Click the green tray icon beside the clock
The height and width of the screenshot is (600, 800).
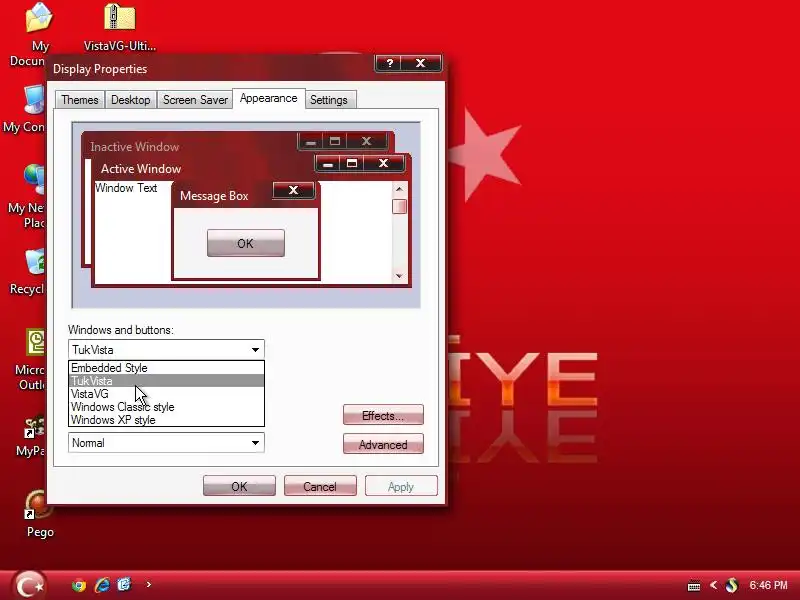point(732,585)
